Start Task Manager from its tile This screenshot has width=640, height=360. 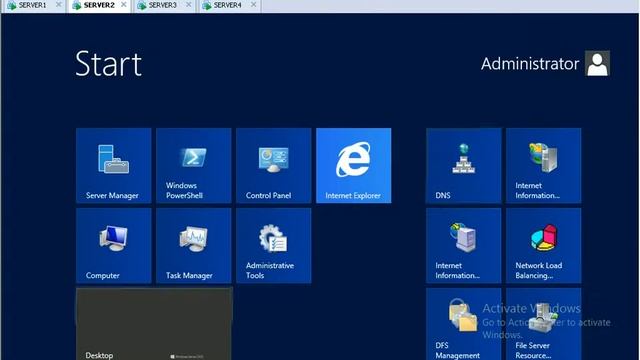click(x=193, y=245)
